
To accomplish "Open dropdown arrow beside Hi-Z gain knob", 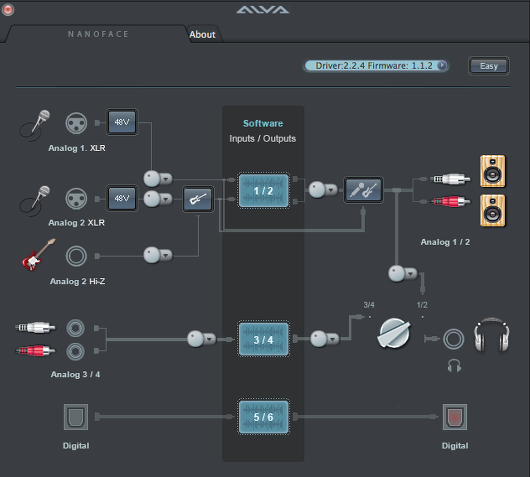I will [166, 255].
